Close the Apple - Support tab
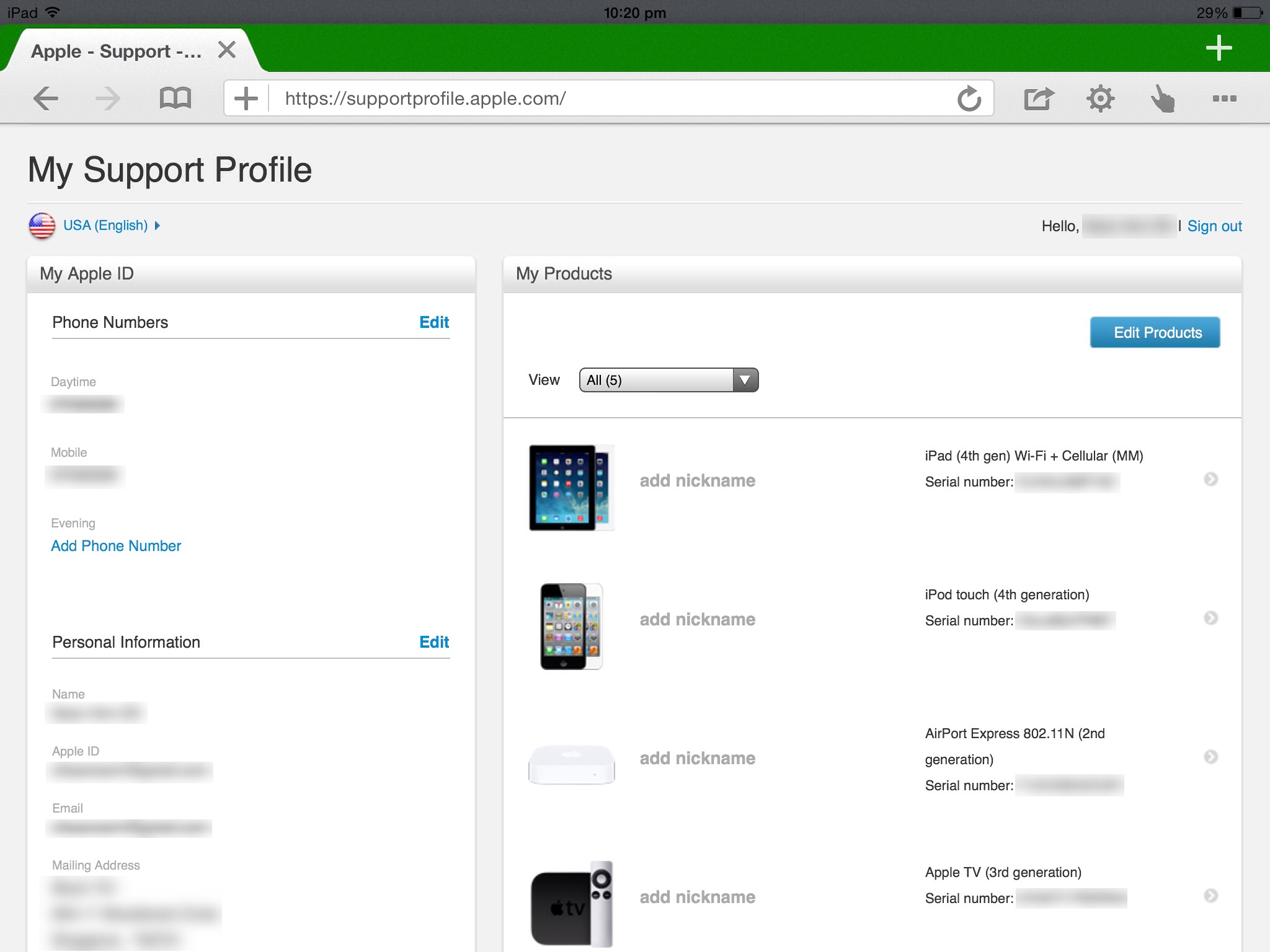The image size is (1270, 952). [227, 50]
